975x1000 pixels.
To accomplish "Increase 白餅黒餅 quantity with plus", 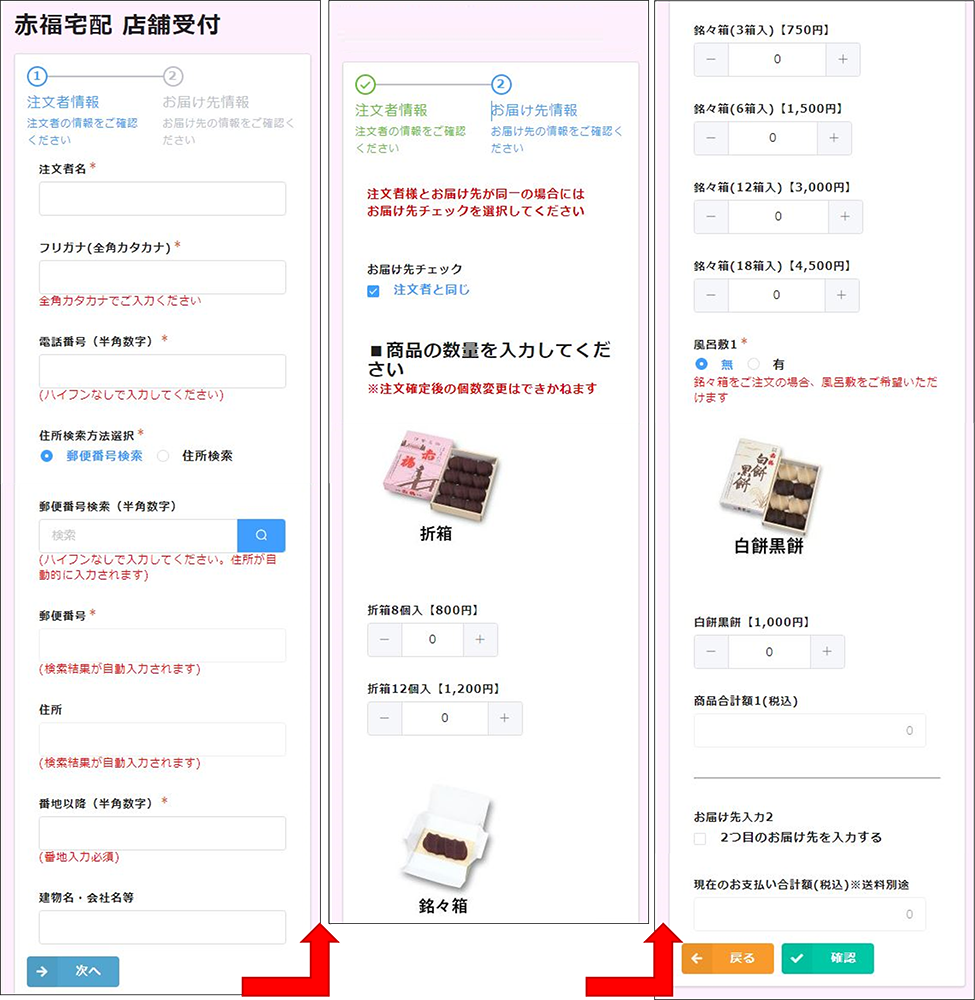I will (827, 652).
